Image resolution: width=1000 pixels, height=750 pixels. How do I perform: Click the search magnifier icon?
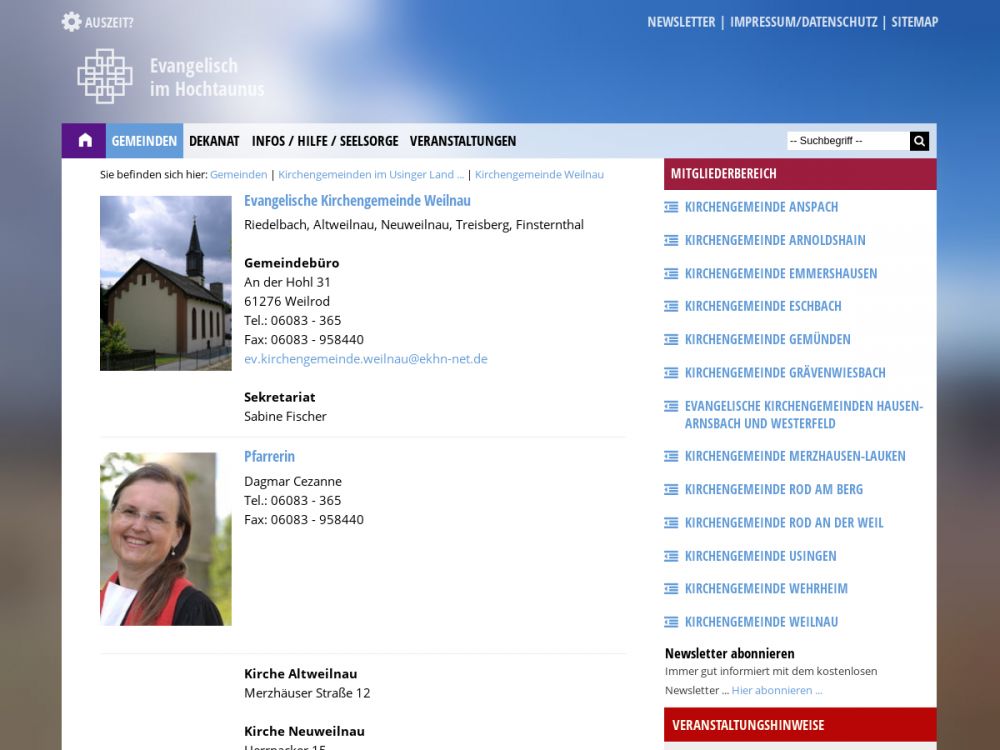(919, 141)
